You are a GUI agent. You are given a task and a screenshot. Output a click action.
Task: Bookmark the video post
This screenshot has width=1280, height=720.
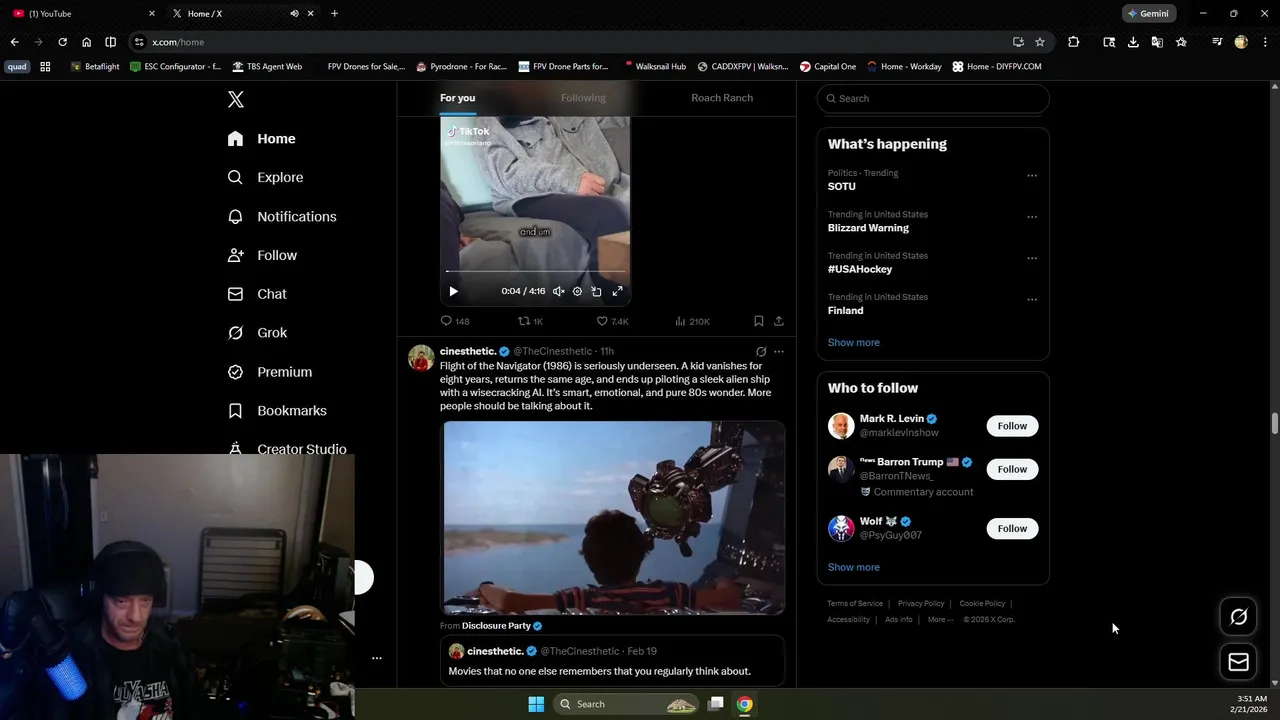(758, 321)
